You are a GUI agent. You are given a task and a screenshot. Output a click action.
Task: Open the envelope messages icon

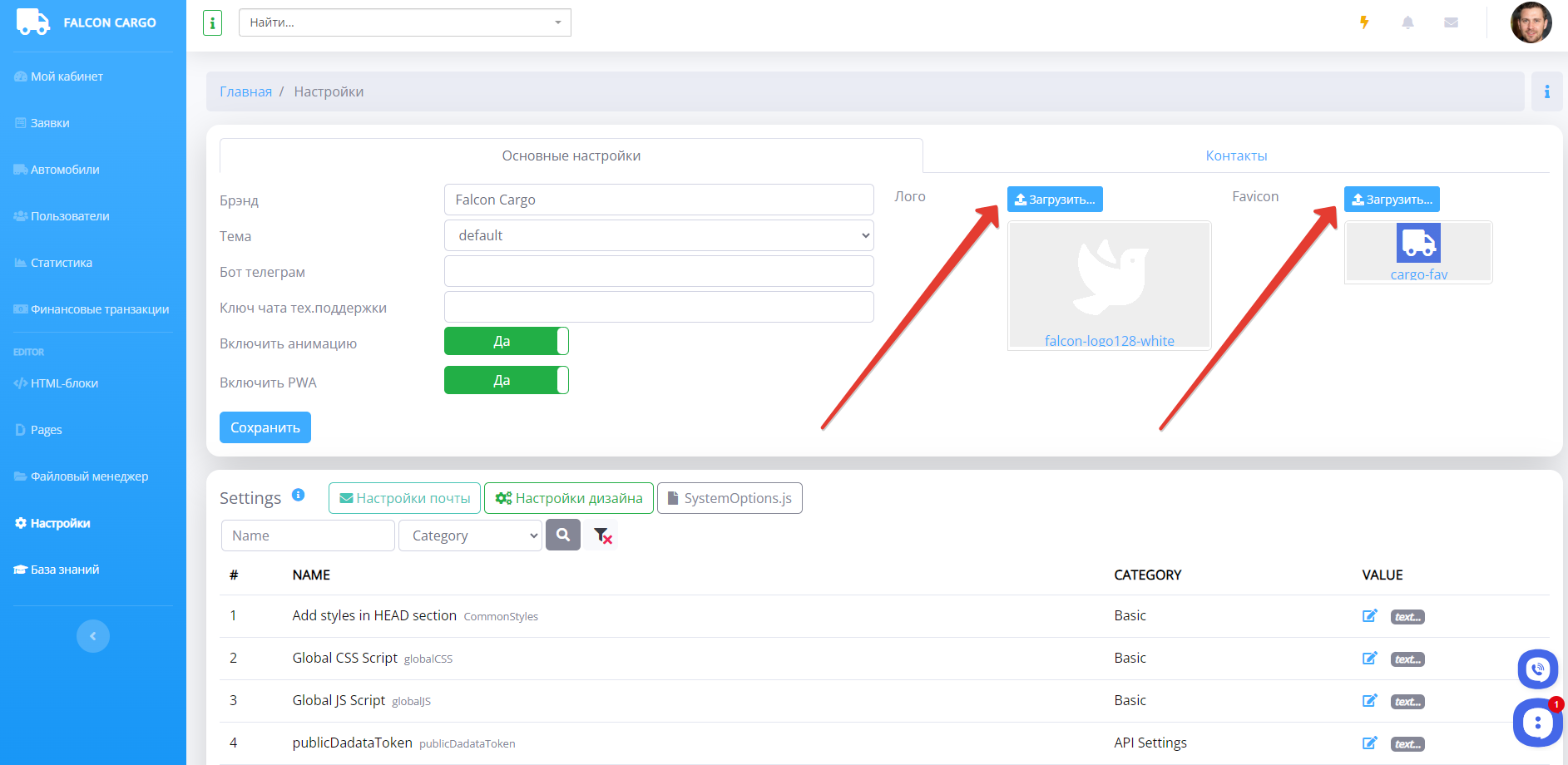(x=1451, y=22)
